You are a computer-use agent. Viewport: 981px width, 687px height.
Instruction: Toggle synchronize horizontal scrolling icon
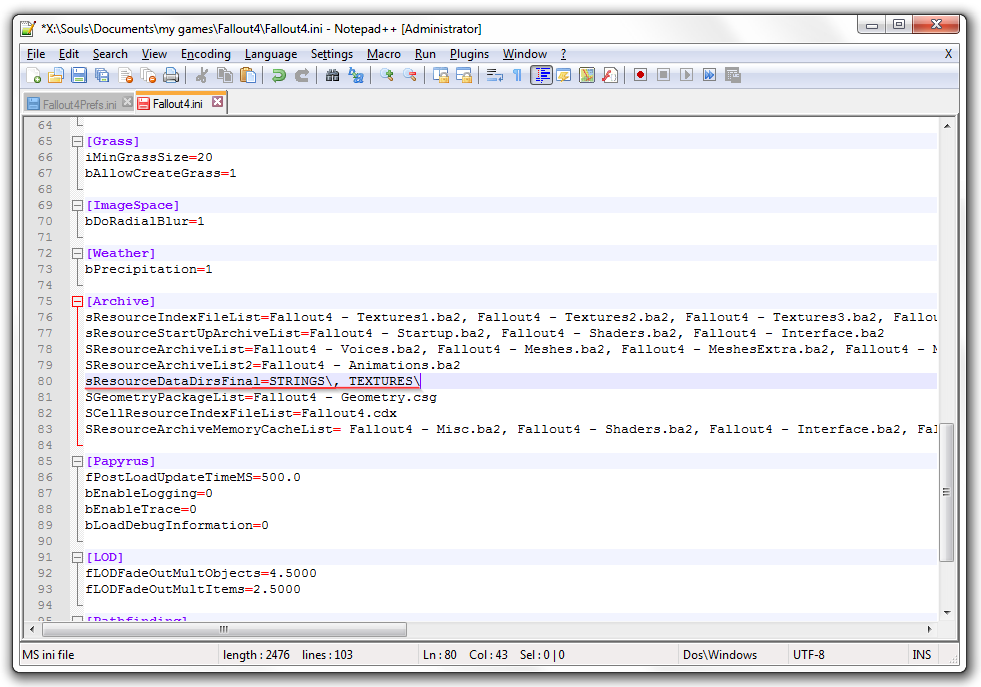[464, 76]
